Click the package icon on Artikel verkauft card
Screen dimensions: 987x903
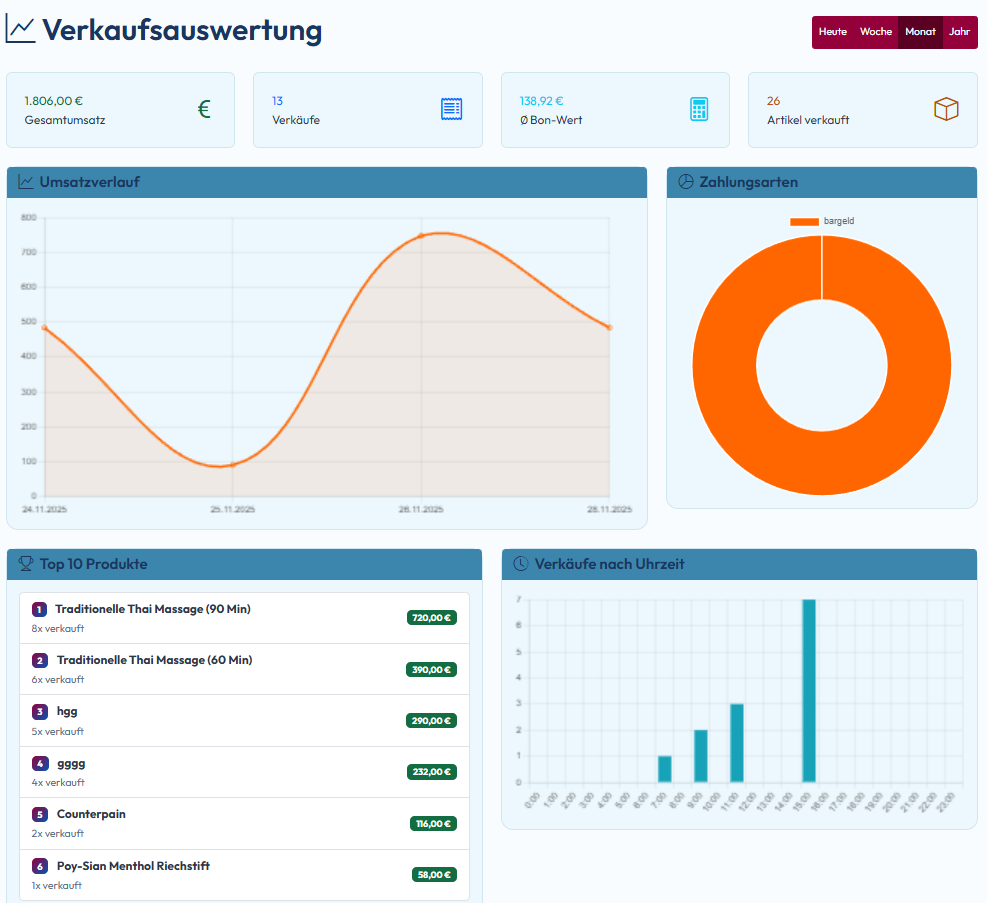[x=946, y=110]
